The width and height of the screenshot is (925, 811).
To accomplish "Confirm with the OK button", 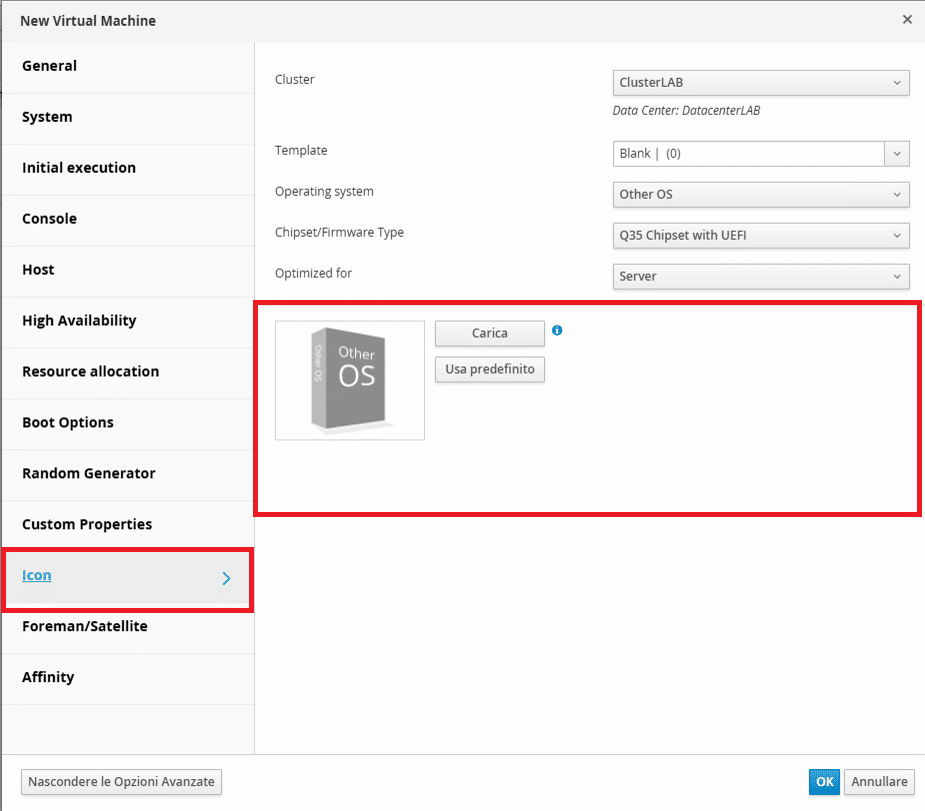I will pos(824,782).
